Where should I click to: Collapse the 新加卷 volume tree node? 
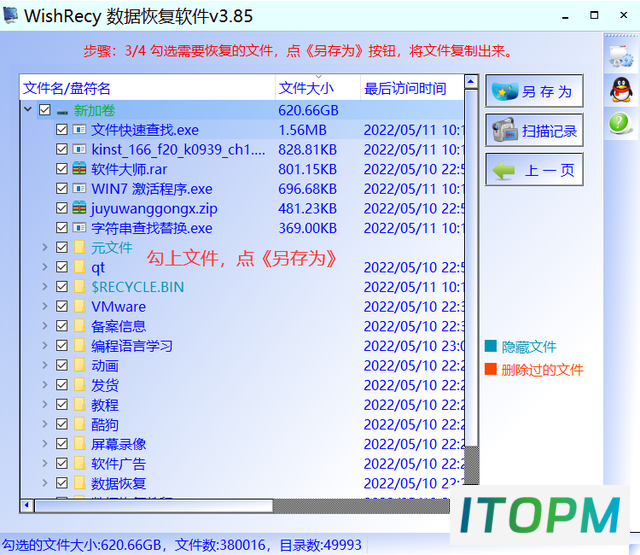[x=28, y=109]
